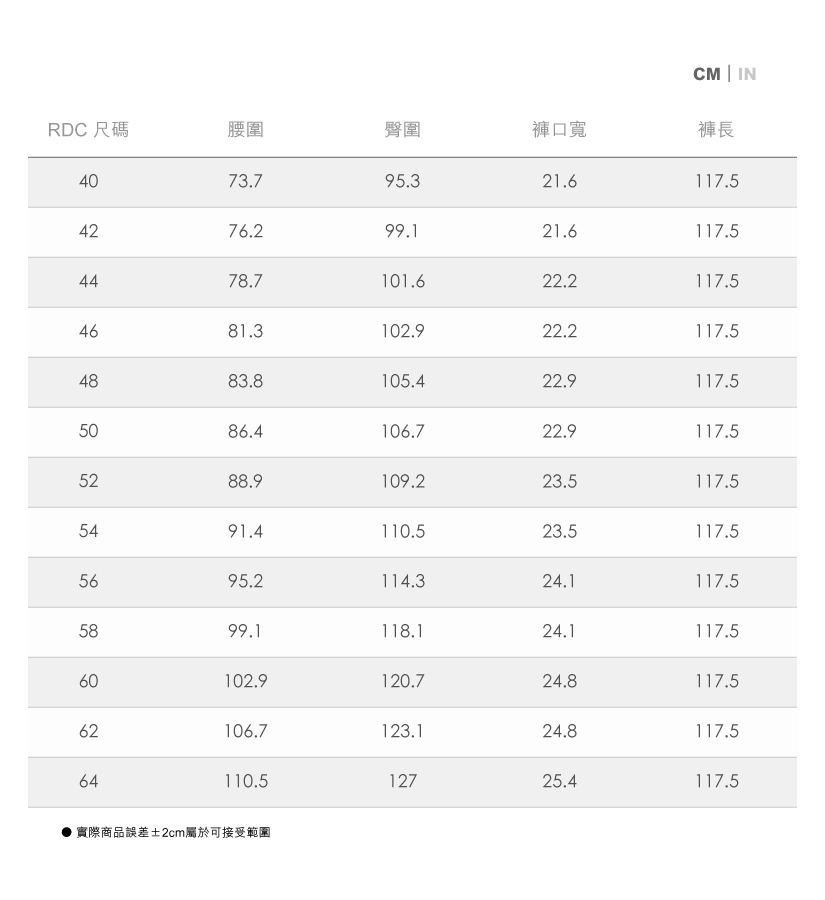Viewport: 825px width, 900px height.
Task: Click waist value 81.3
Action: (245, 331)
